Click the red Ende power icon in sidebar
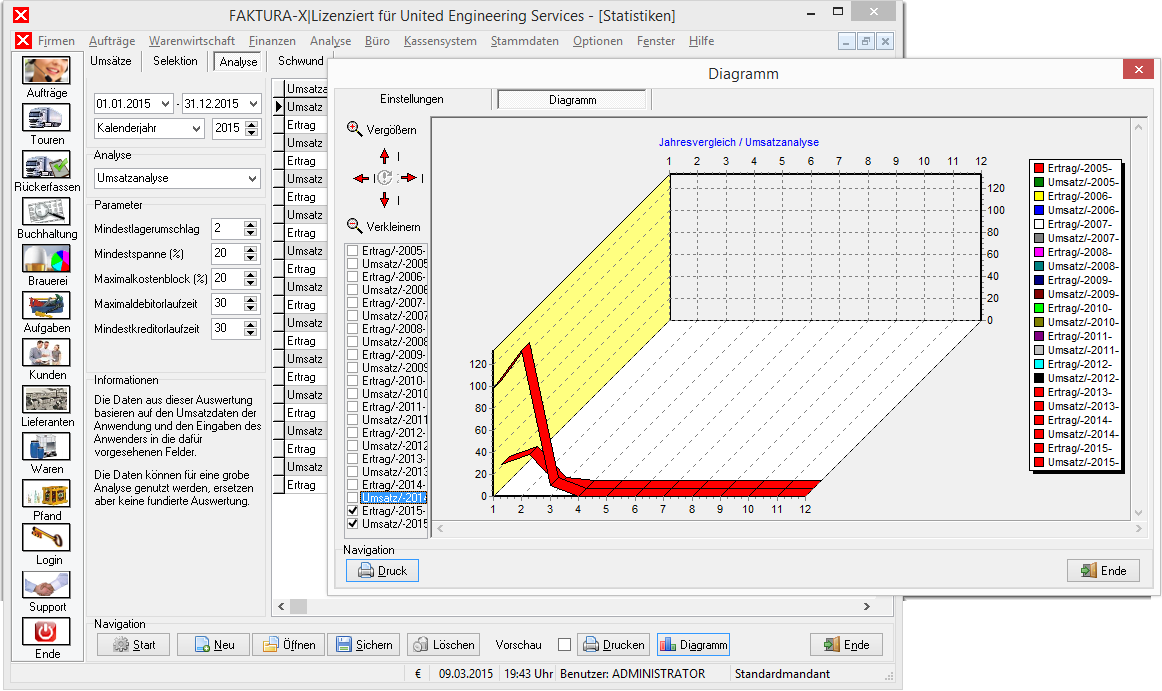The image size is (1162, 691). 46,632
